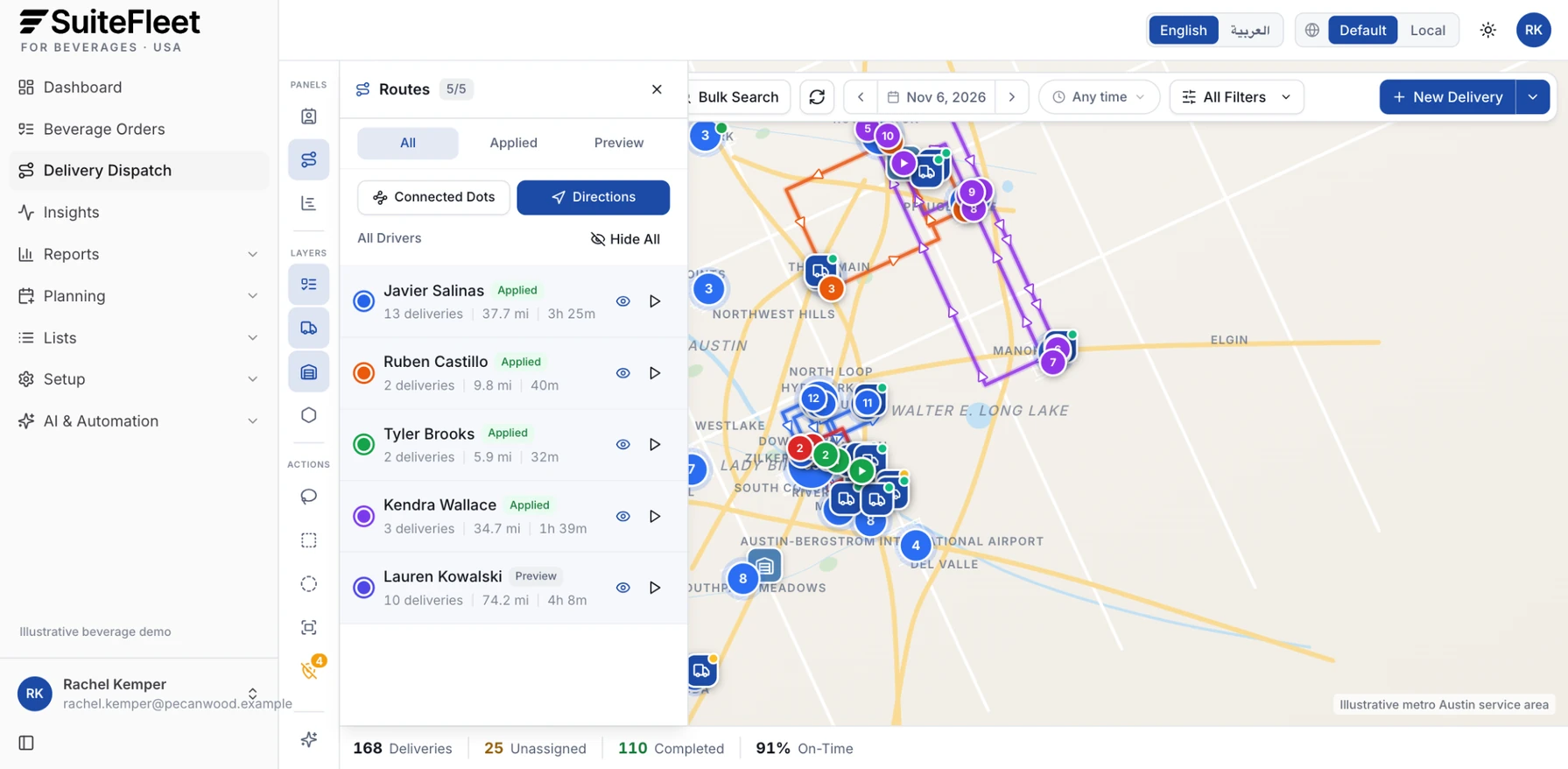Toggle the tasks list layer icon
Screen dimensions: 1568x769
click(308, 284)
